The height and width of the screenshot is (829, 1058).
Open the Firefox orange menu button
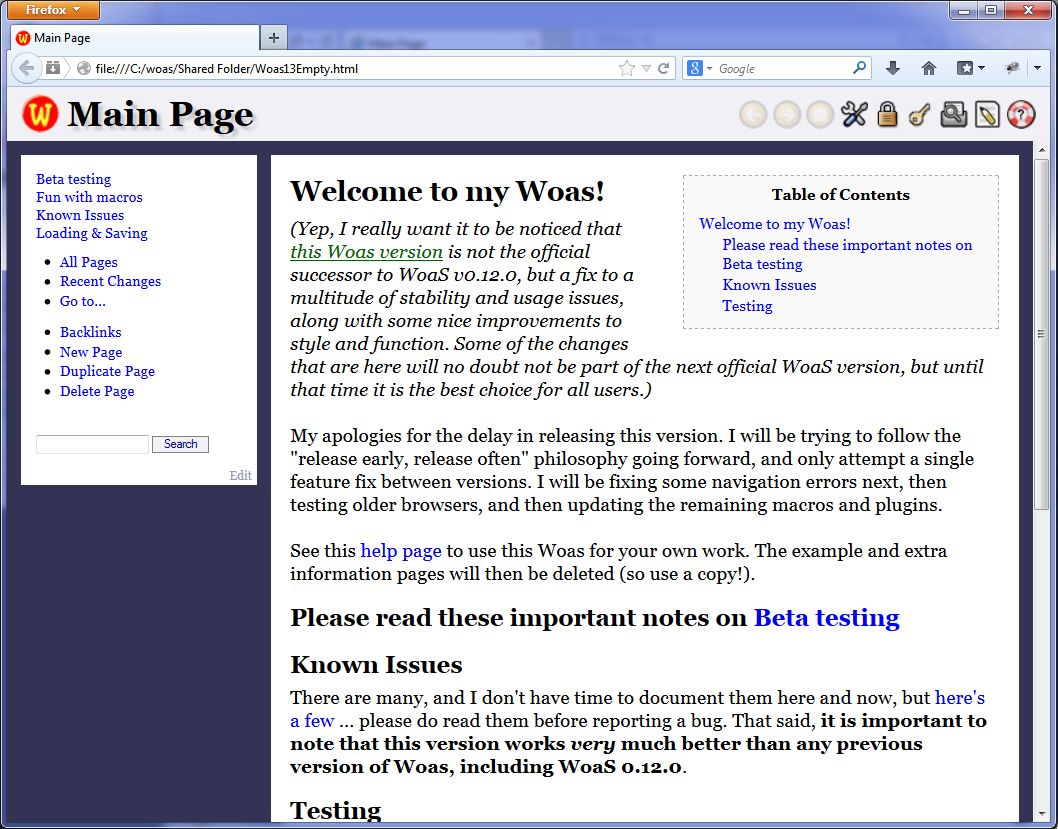tap(52, 10)
